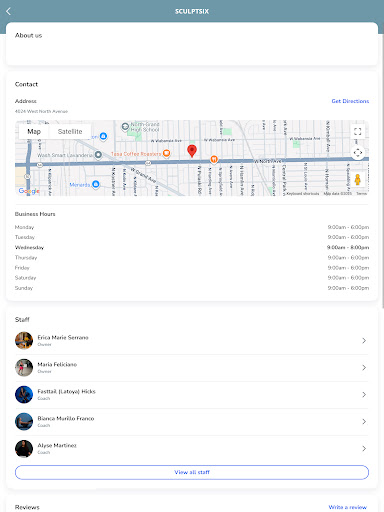Viewport: 384px width, 512px height.
Task: Select the Street View pegman
Action: coord(358,180)
